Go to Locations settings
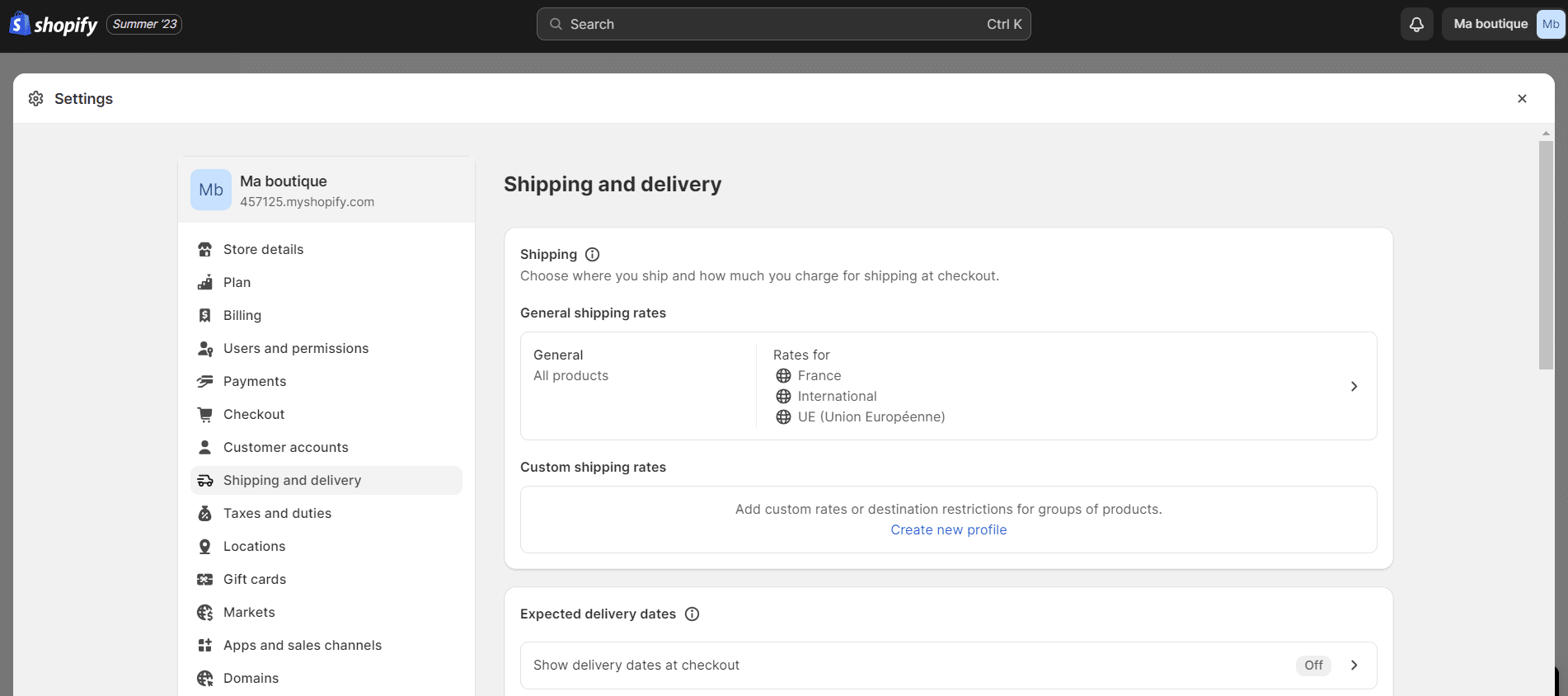Screen dimensions: 1568x696 tap(326, 546)
